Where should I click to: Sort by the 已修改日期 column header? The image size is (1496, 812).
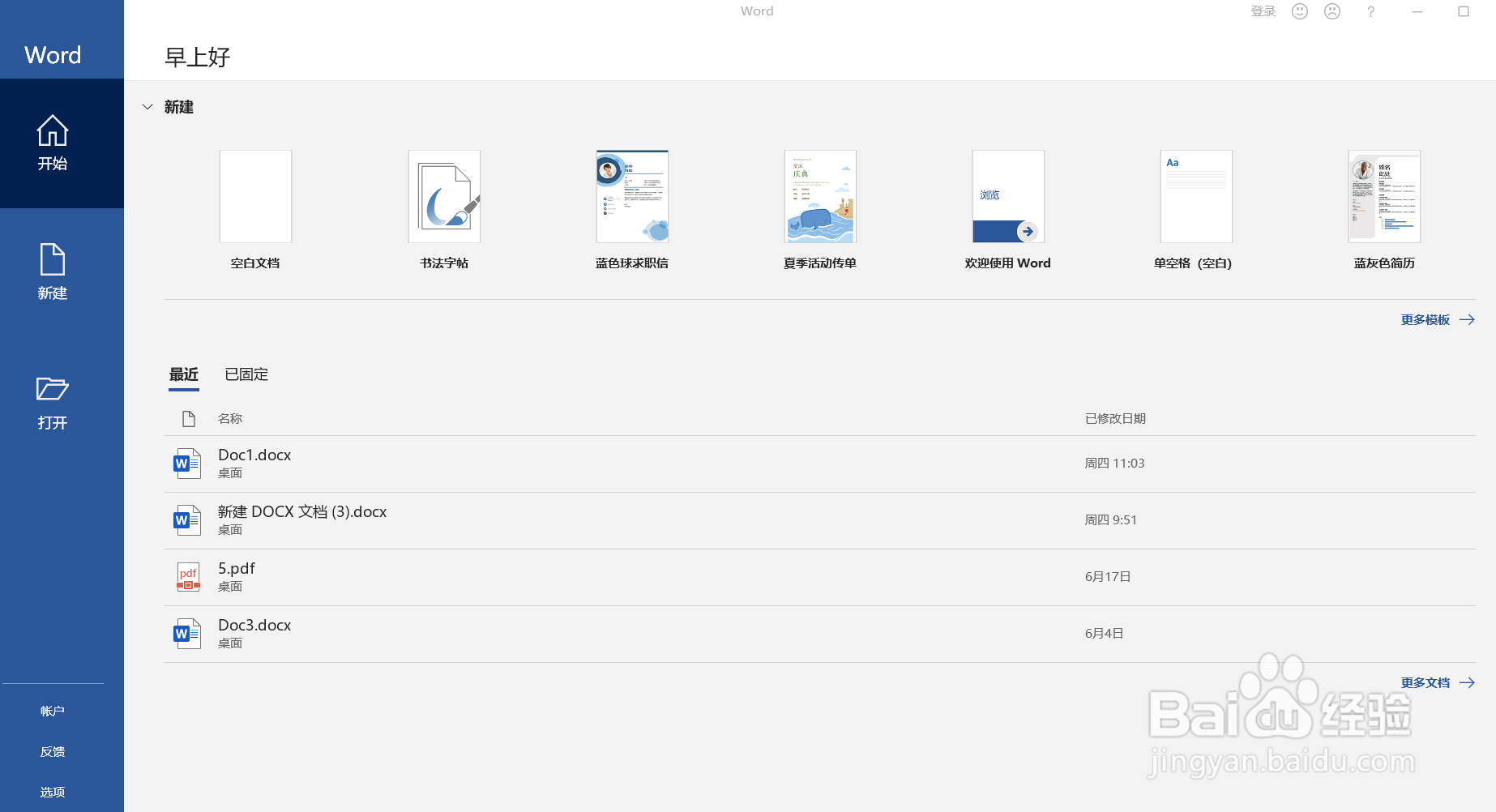[x=1115, y=419]
